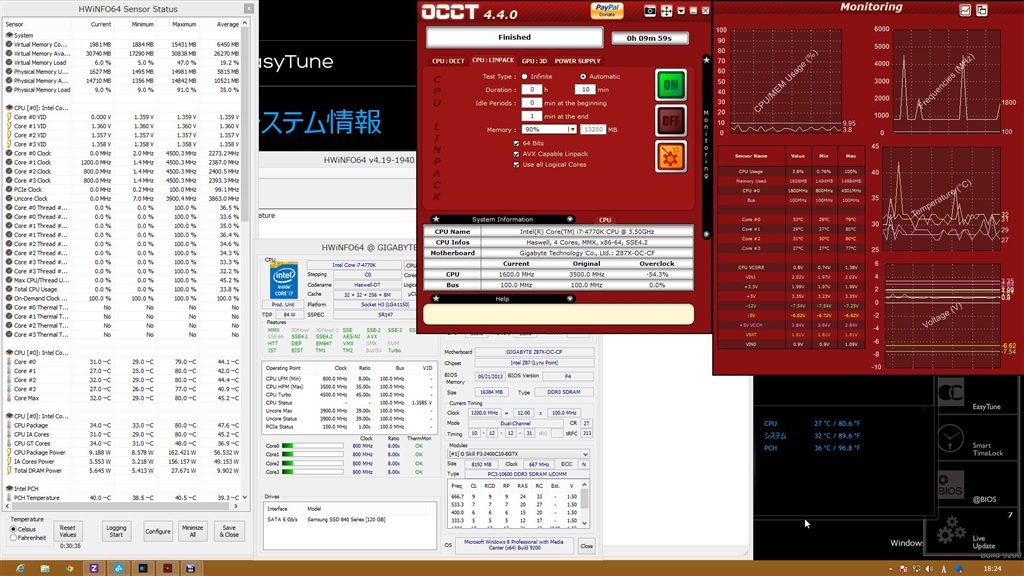This screenshot has height=576, width=1024.
Task: Open File Explorer from the taskbar
Action: pos(44,568)
